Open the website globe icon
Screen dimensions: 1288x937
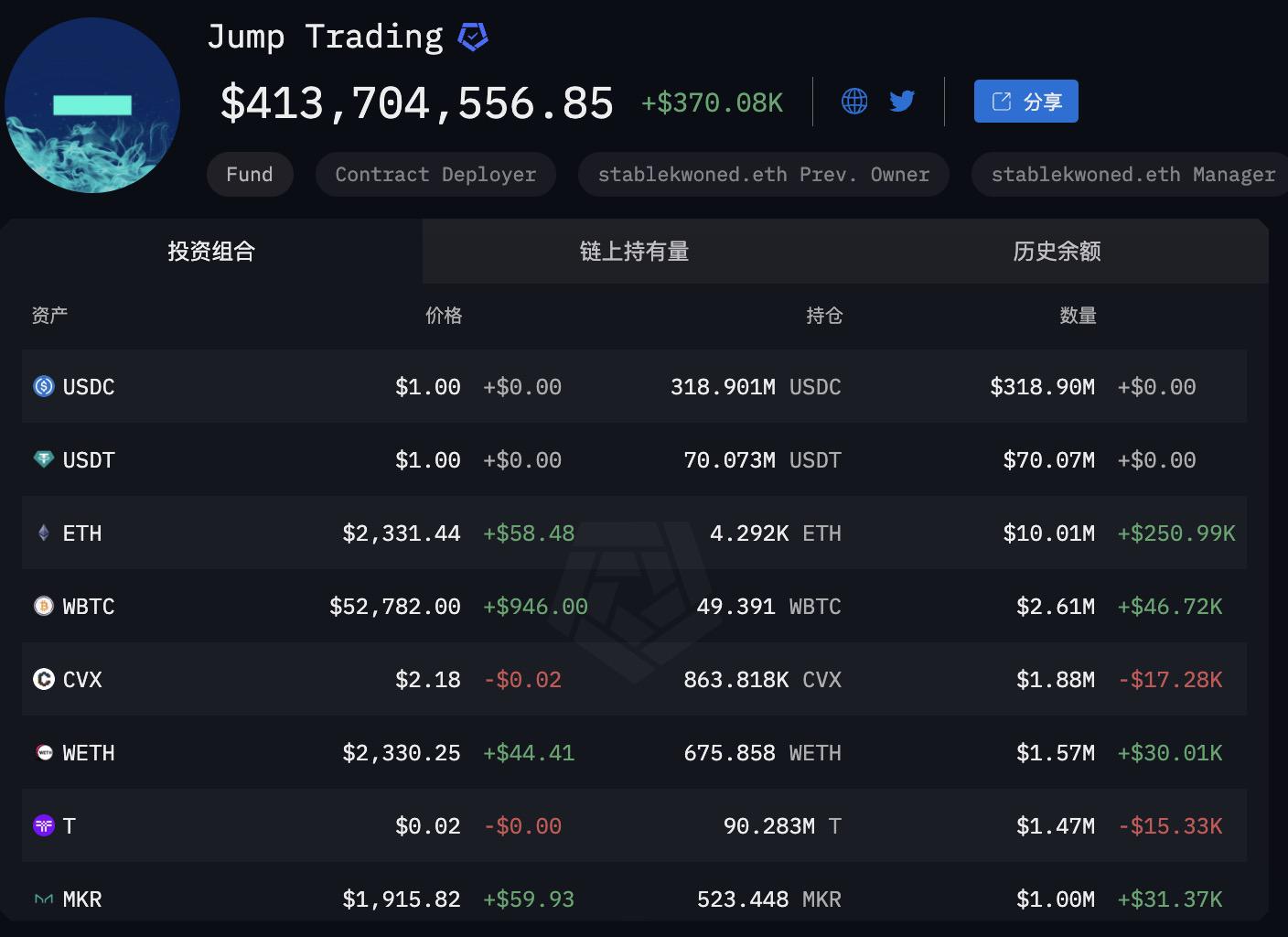click(x=853, y=101)
